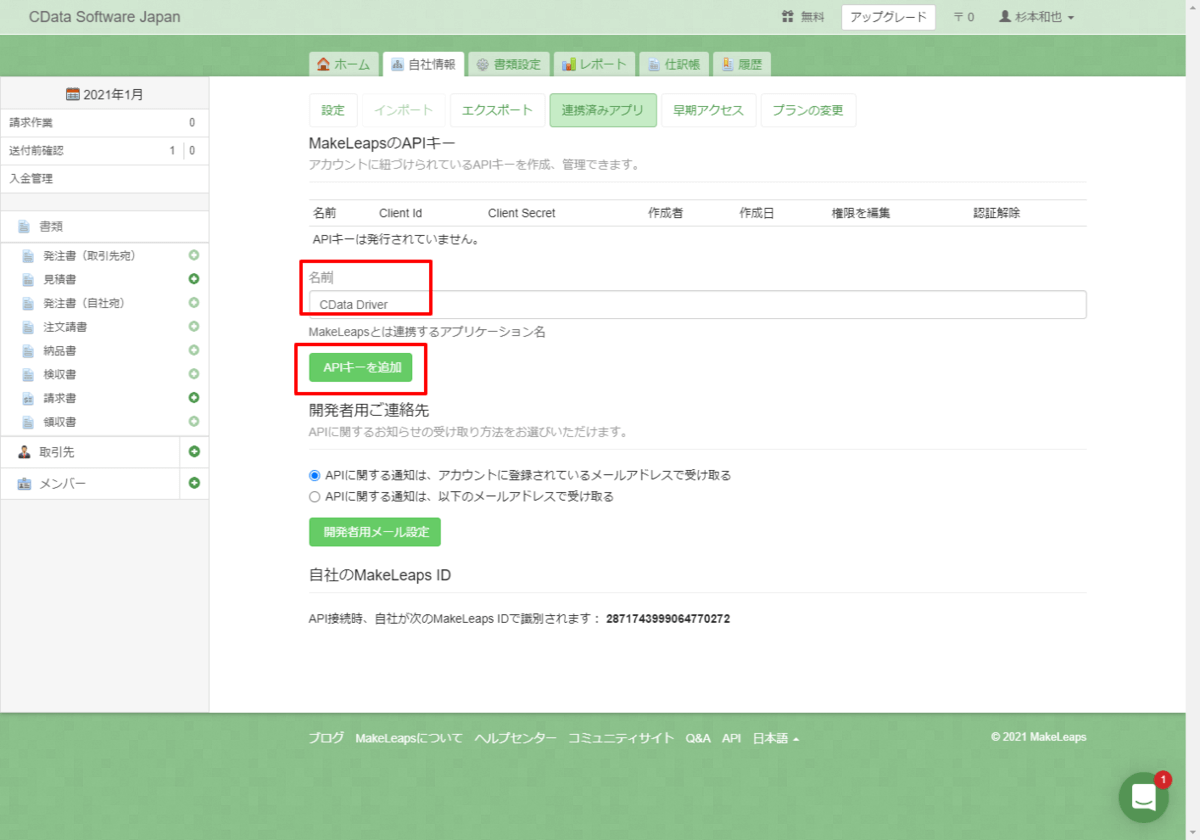Image resolution: width=1200 pixels, height=840 pixels.
Task: Add new メンバー with plus icon
Action: (194, 483)
